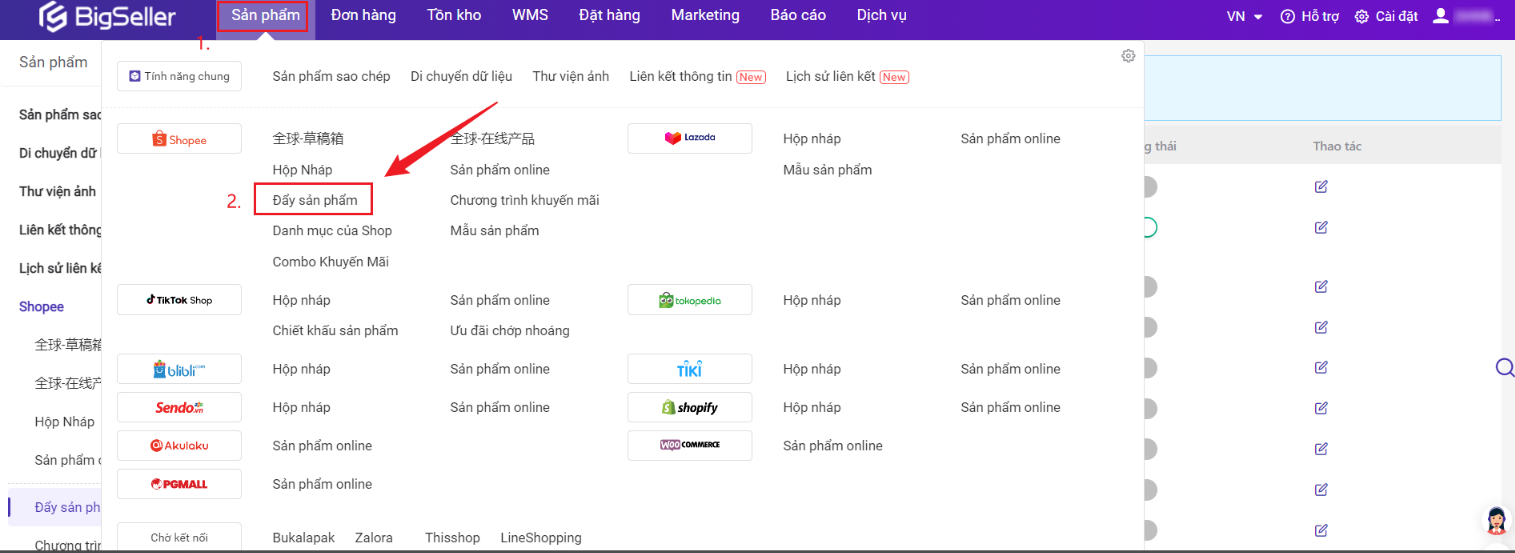The image size is (1515, 553).
Task: Click Mẫu sản phẩm in Shopee section
Action: click(x=494, y=230)
